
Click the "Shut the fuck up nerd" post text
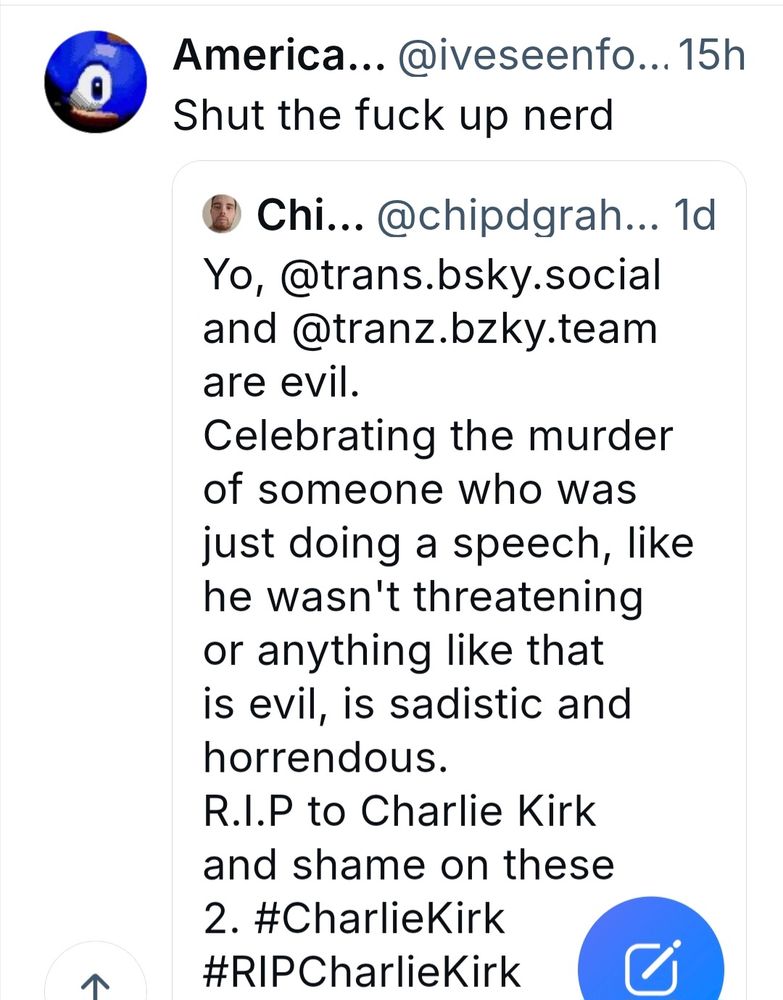[393, 116]
